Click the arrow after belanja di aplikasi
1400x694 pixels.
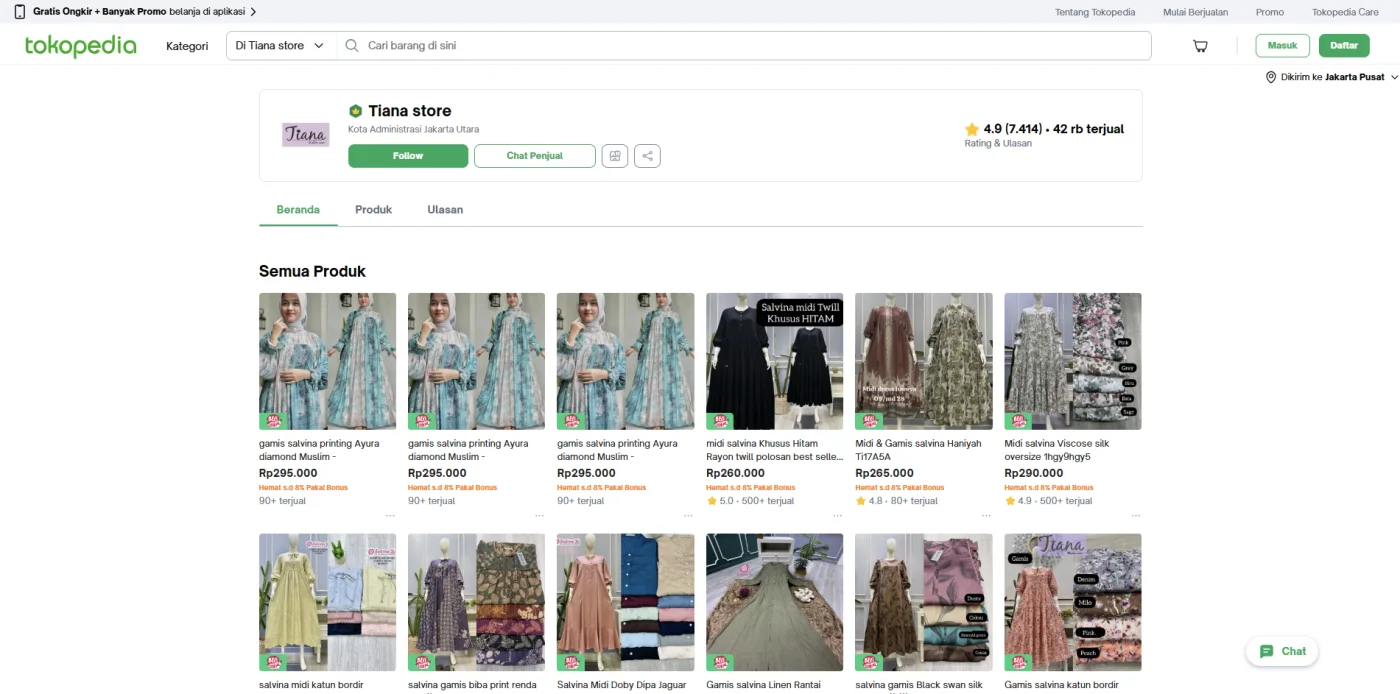[253, 12]
